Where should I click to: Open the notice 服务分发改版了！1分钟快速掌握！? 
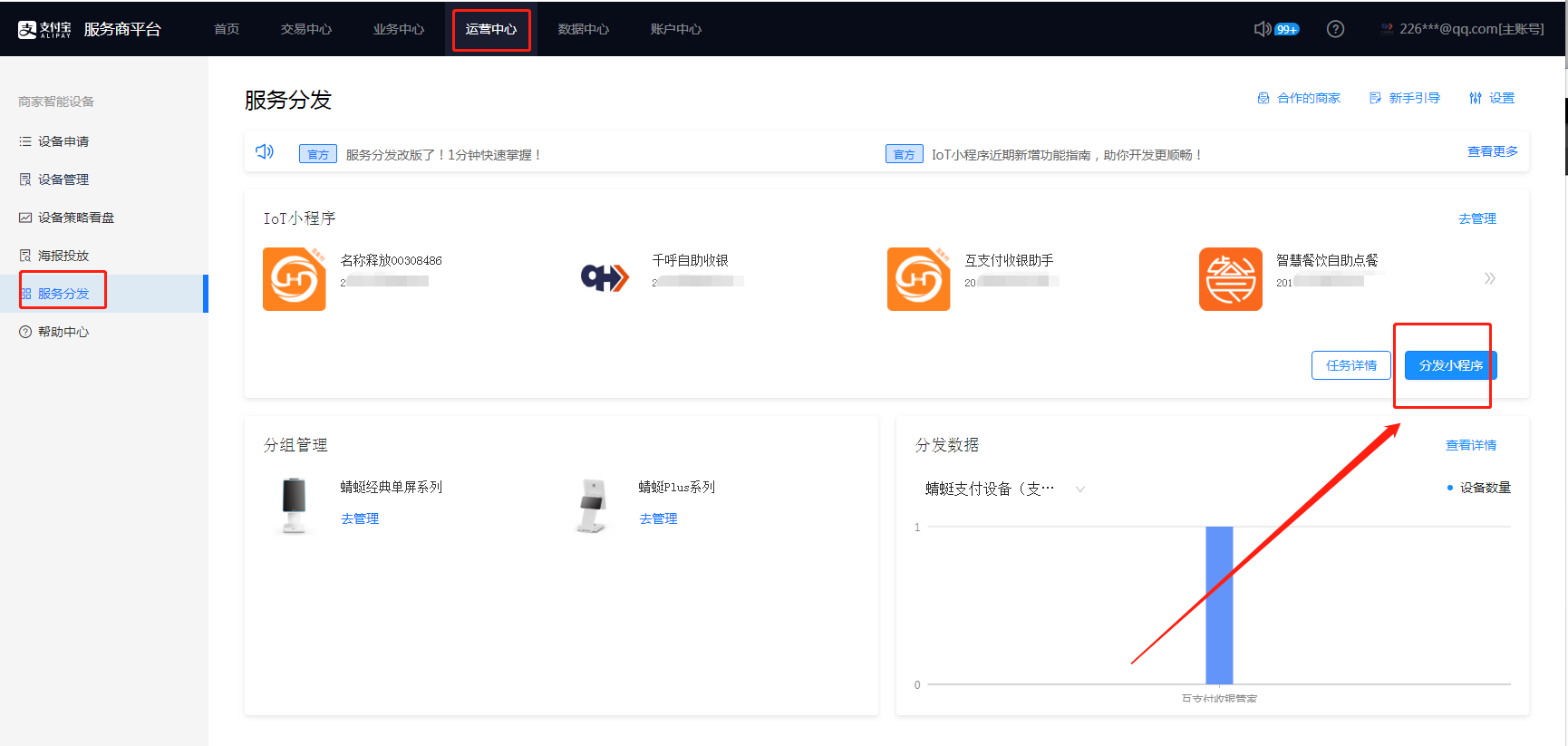point(444,155)
